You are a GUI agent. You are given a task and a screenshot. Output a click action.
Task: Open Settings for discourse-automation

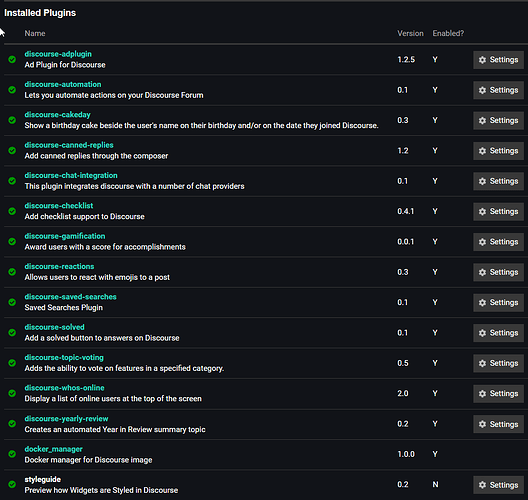(498, 90)
